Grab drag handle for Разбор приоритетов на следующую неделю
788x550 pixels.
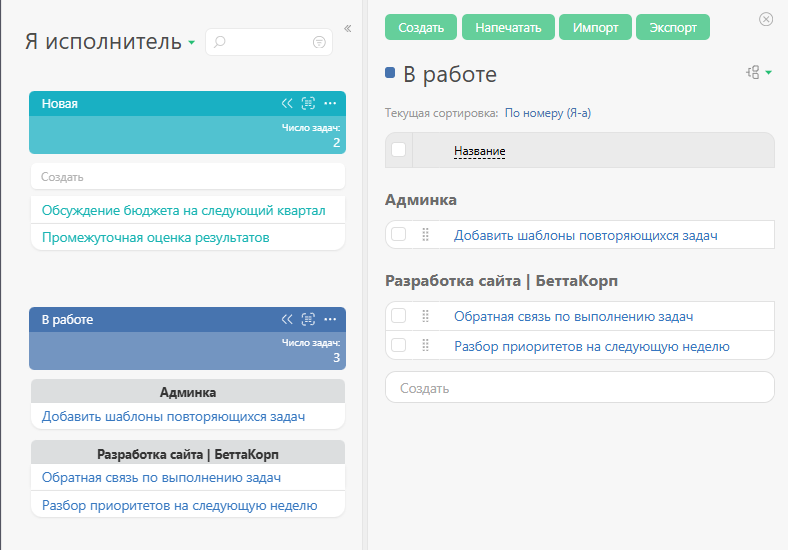click(425, 345)
